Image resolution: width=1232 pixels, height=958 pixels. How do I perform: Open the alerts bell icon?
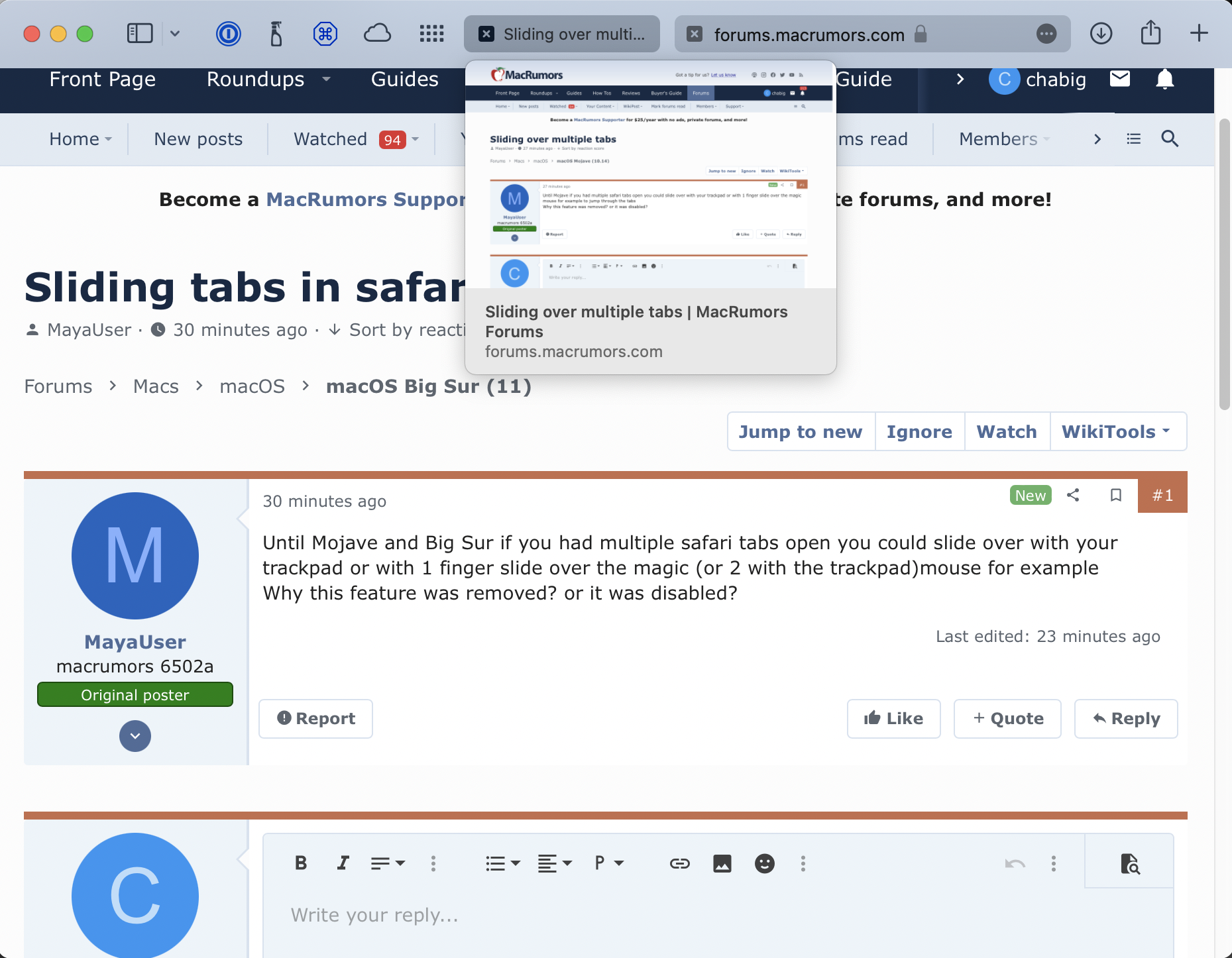tap(1165, 80)
